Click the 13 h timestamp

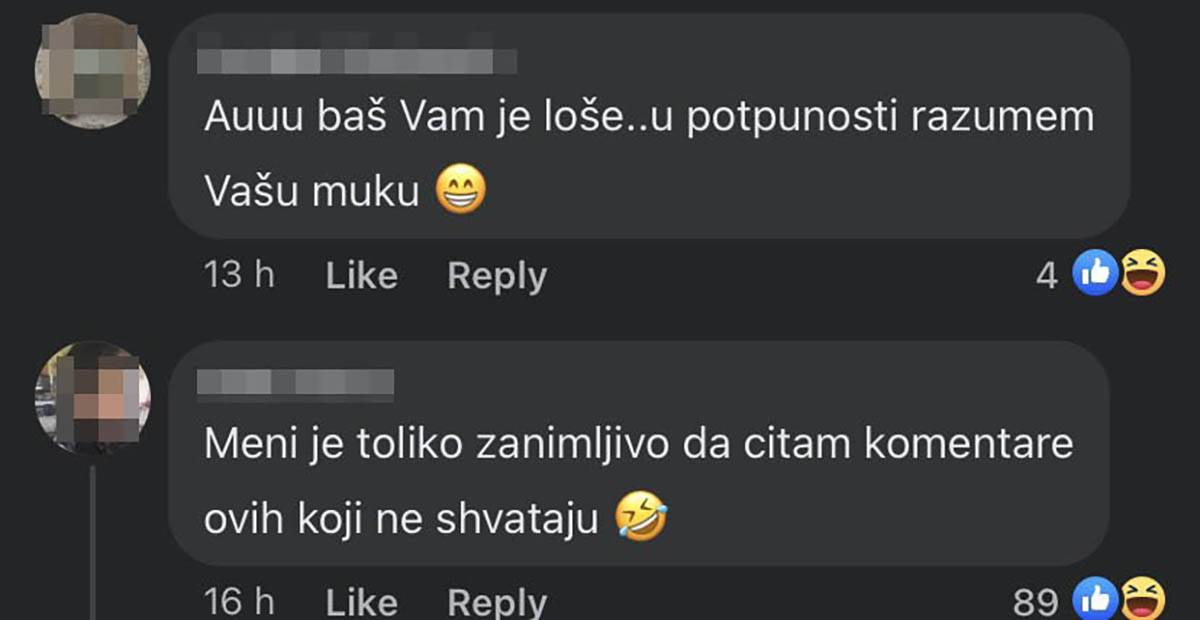click(x=239, y=275)
